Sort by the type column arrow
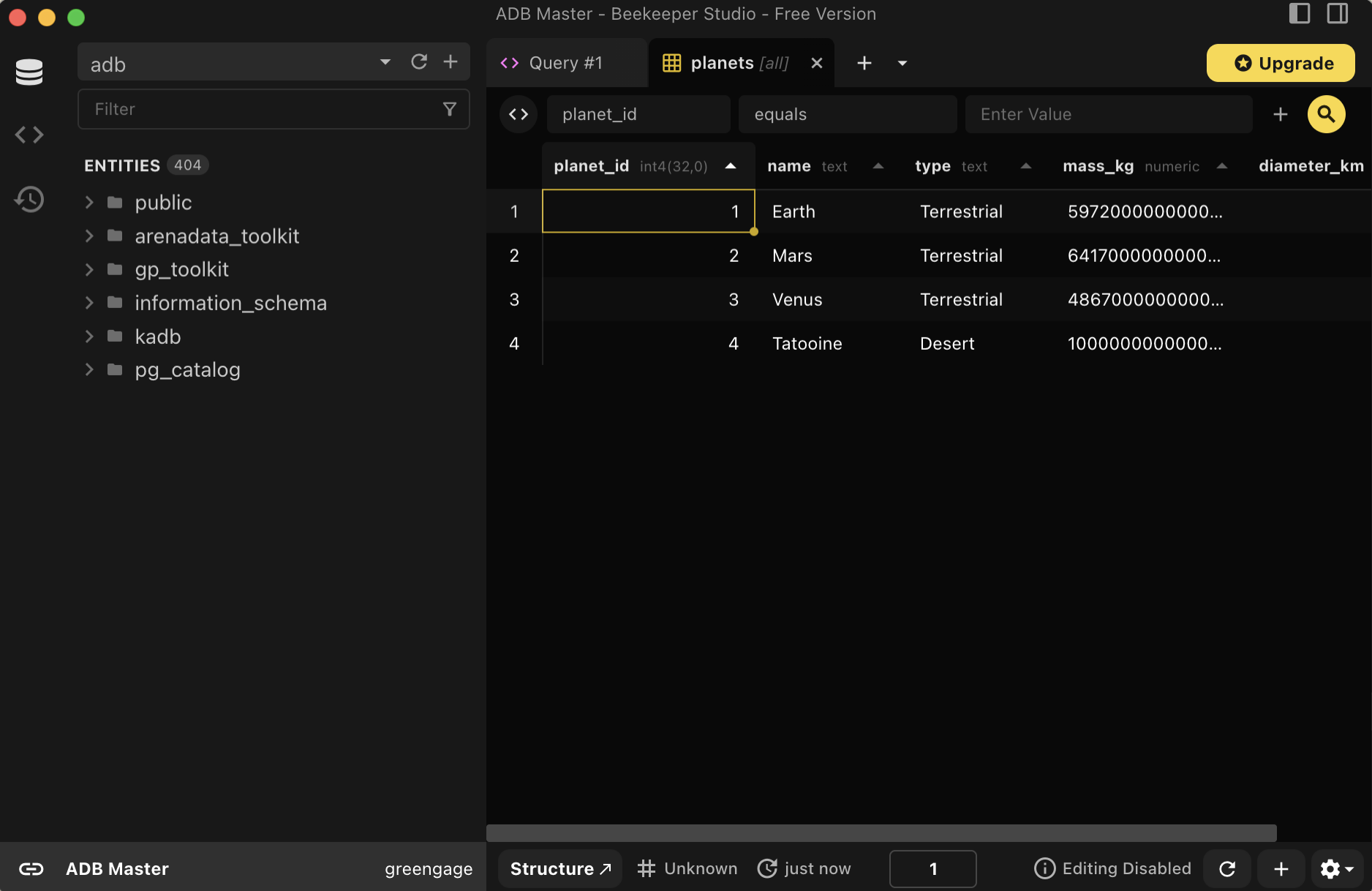Screen dimensions: 1372x891 [1026, 166]
